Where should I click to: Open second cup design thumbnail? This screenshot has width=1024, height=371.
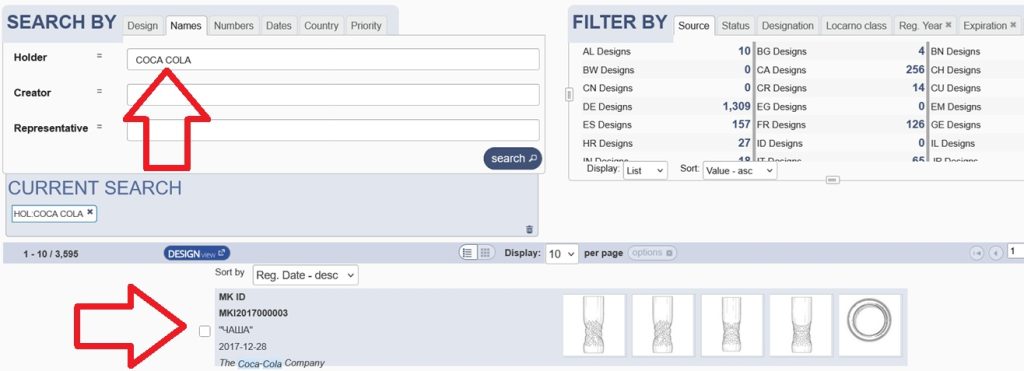tap(663, 325)
